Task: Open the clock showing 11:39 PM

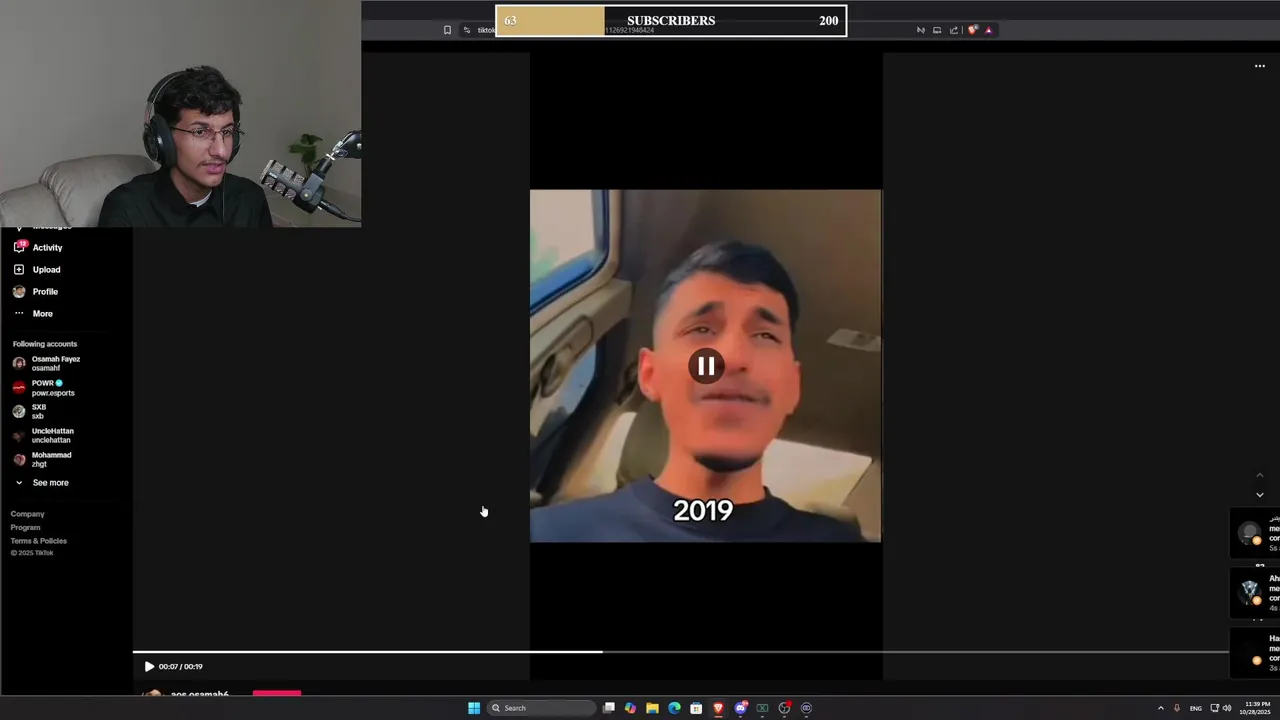Action: coord(1255,708)
